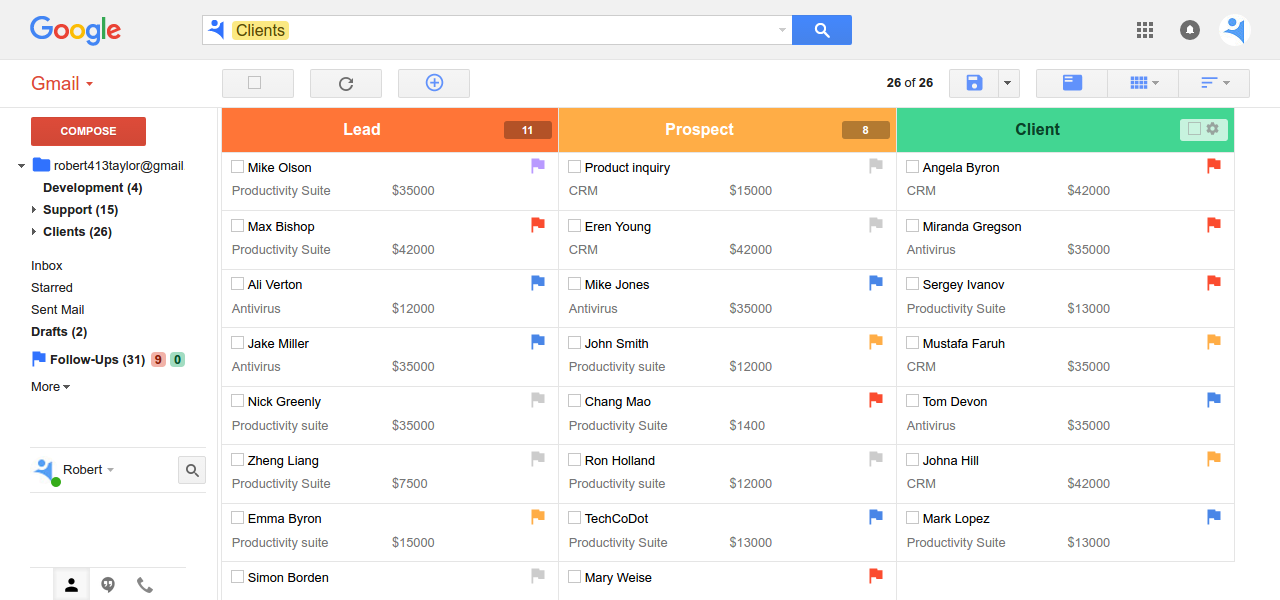Click the red flag on Angela Byron
This screenshot has height=600, width=1280.
(1214, 166)
